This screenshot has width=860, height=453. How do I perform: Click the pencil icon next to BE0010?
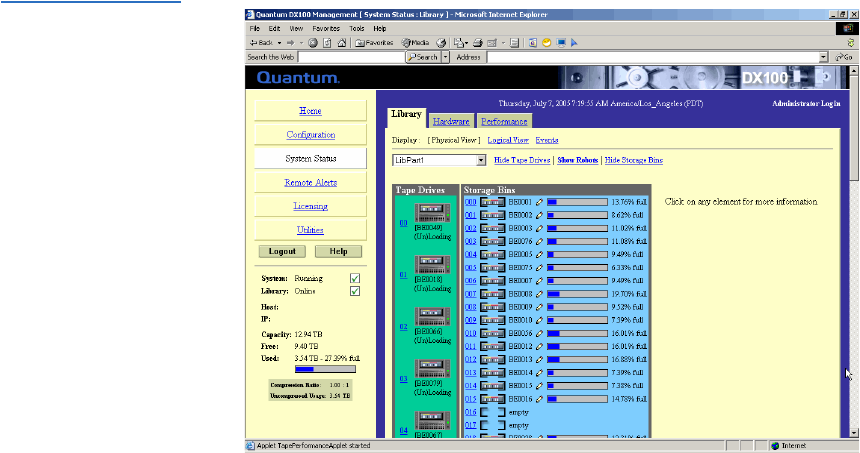(x=539, y=320)
